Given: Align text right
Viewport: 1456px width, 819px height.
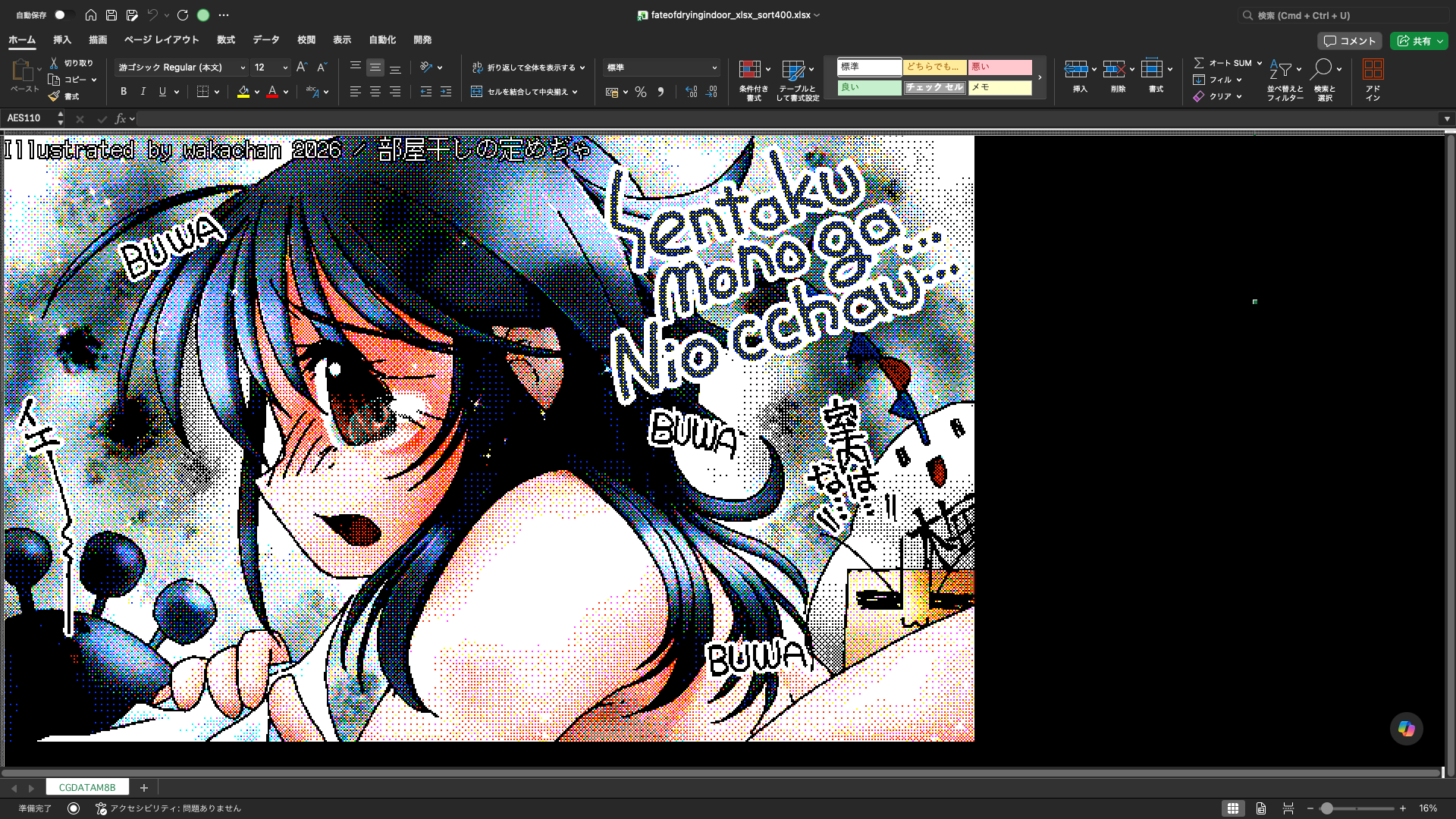Looking at the screenshot, I should (395, 92).
